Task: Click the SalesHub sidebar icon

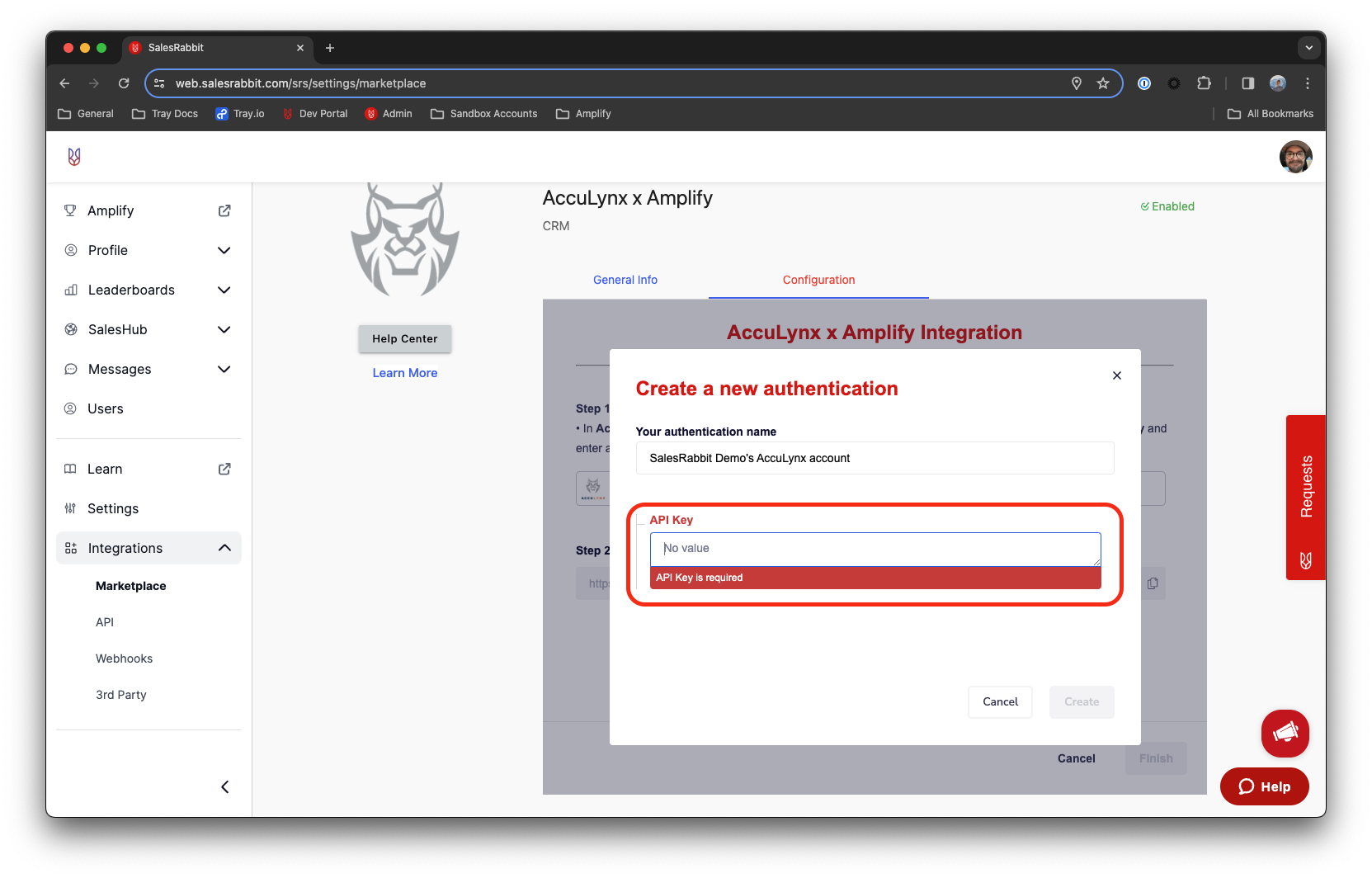Action: (71, 329)
